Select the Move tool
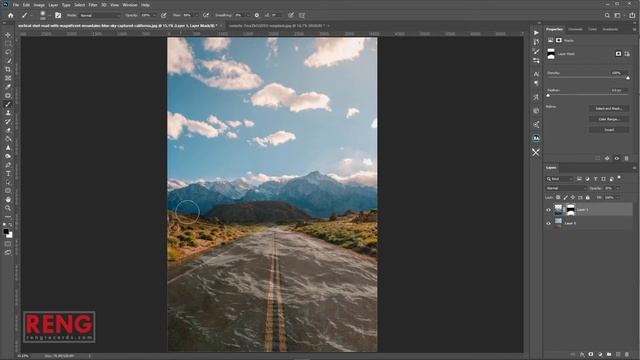This screenshot has width=640, height=360. point(8,35)
